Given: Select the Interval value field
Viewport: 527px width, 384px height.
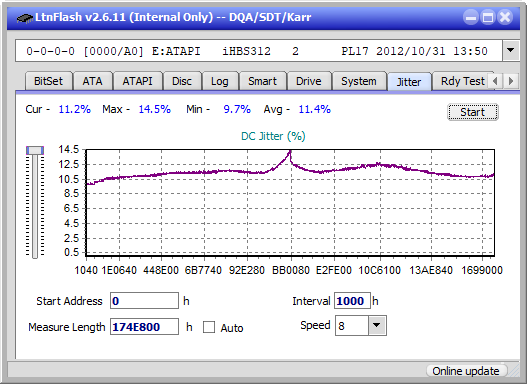Looking at the screenshot, I should coord(352,301).
